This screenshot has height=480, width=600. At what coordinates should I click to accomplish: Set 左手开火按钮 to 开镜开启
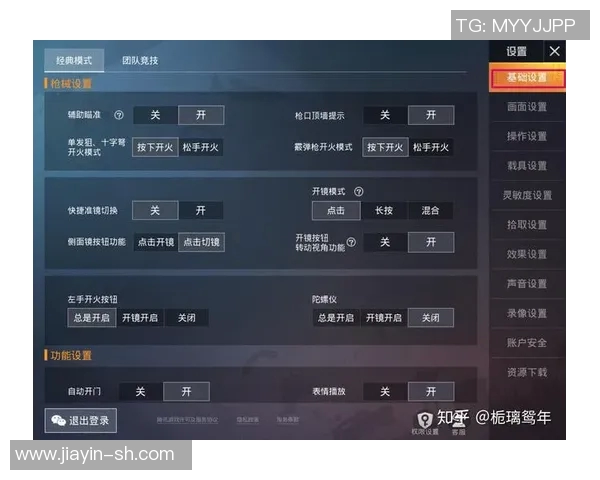(x=140, y=318)
